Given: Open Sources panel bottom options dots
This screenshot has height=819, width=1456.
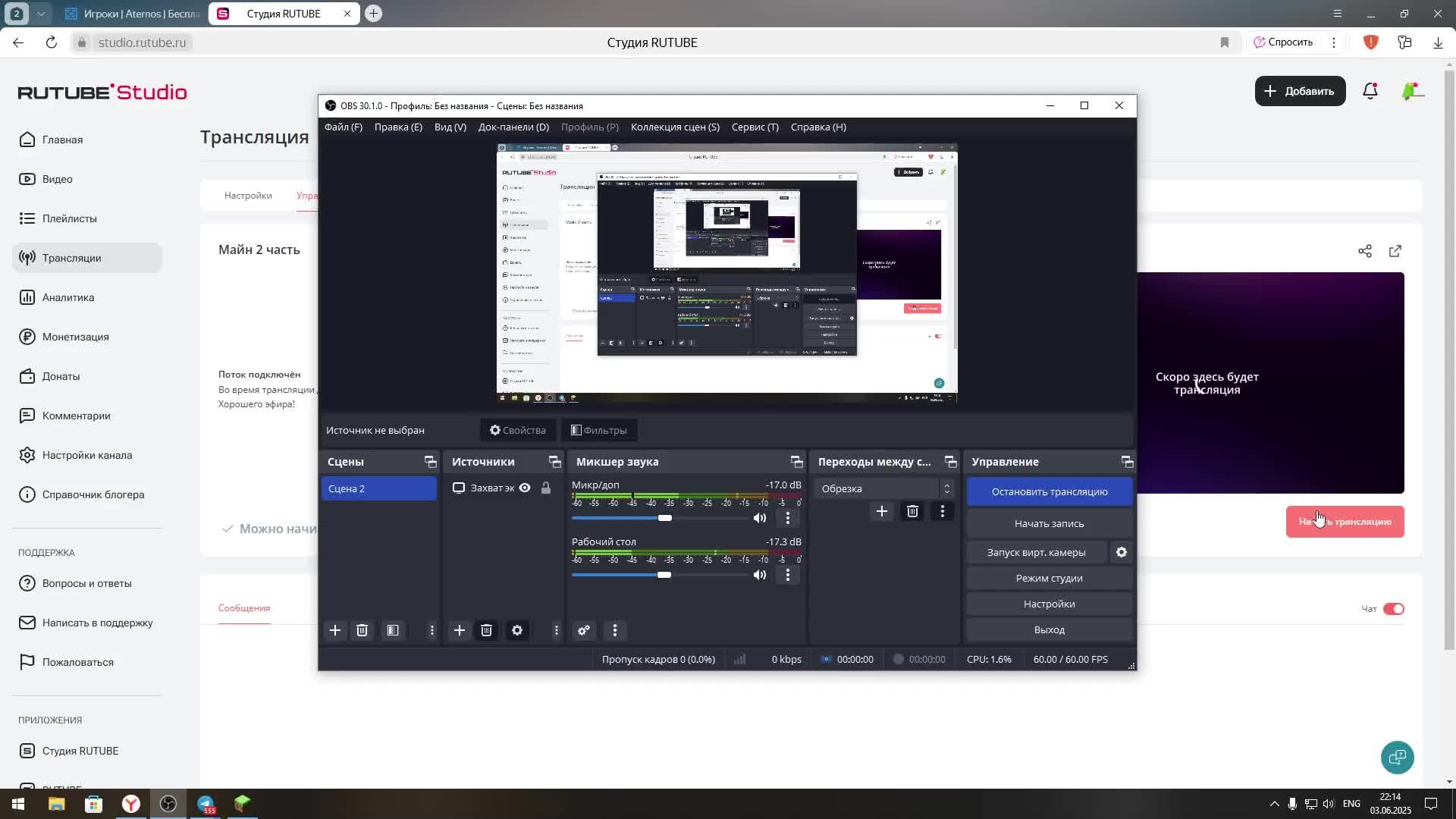Looking at the screenshot, I should click(x=557, y=631).
